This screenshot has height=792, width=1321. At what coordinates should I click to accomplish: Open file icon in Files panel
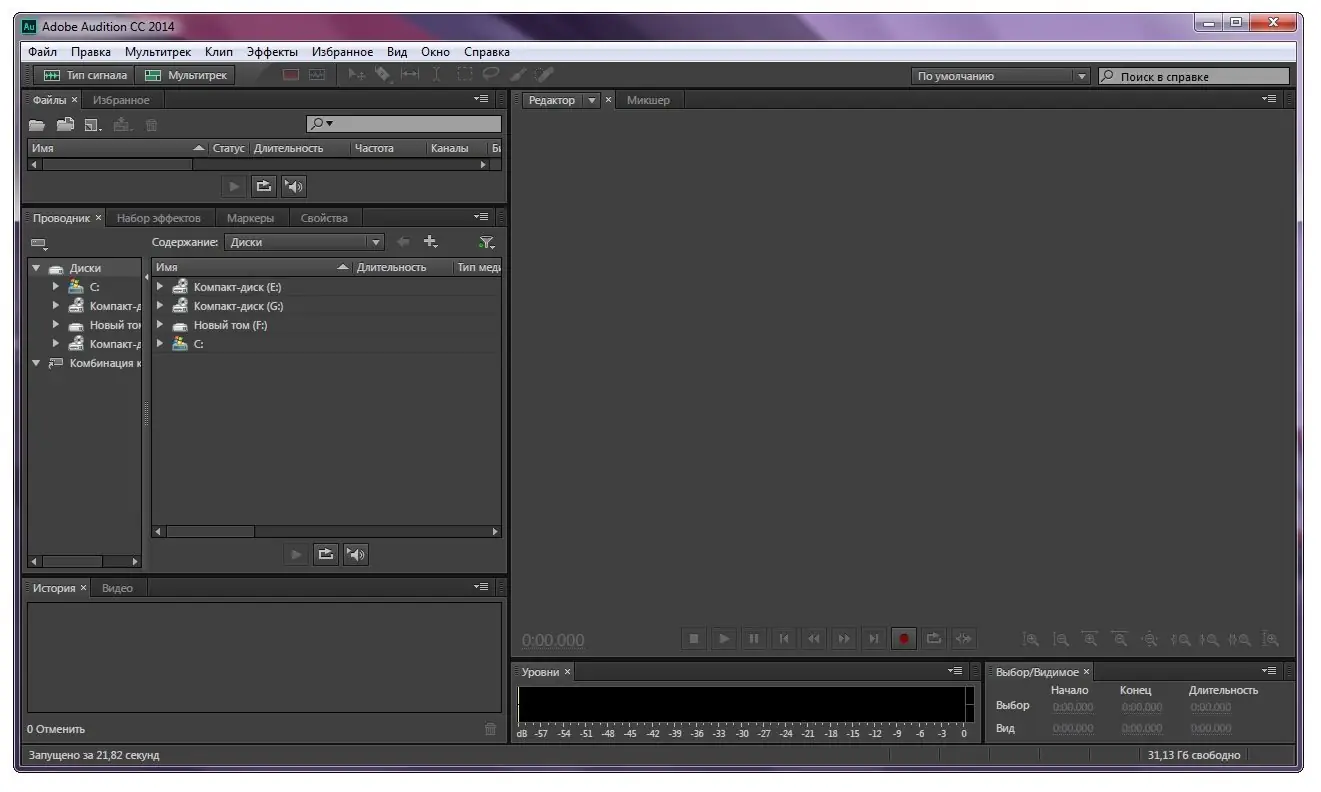tap(37, 125)
